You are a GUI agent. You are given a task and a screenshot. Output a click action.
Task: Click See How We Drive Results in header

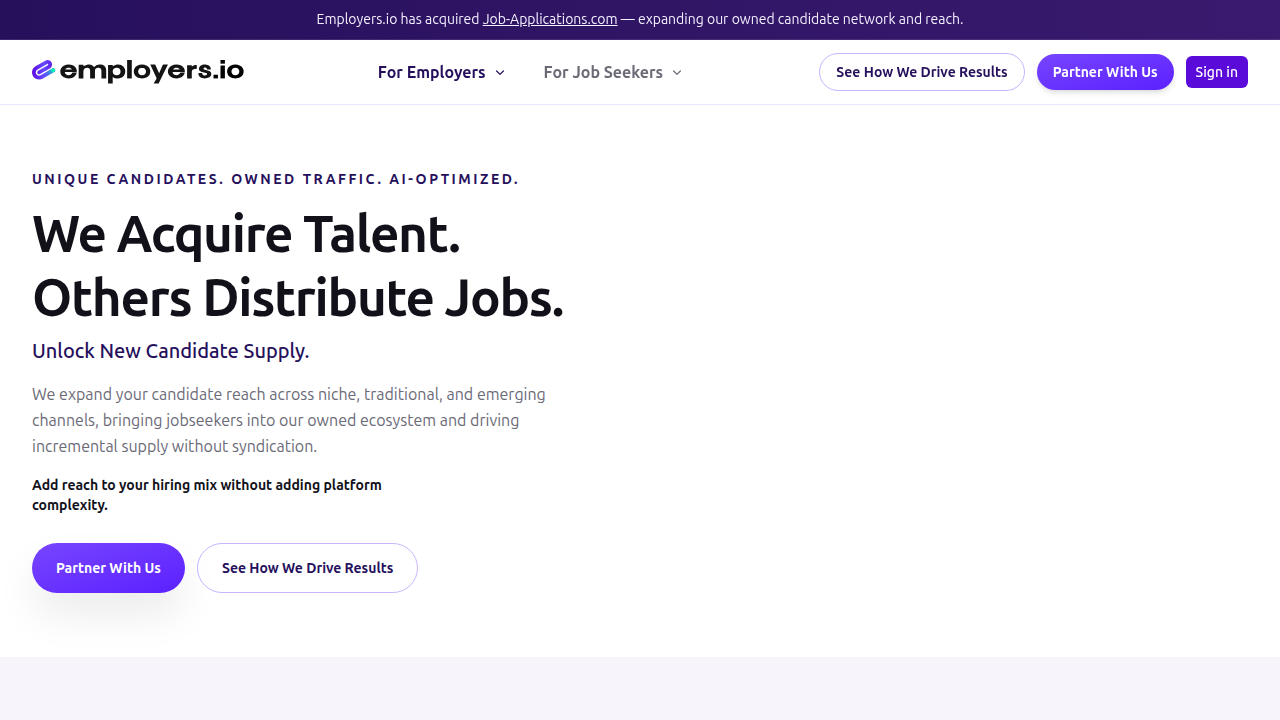pyautogui.click(x=922, y=72)
